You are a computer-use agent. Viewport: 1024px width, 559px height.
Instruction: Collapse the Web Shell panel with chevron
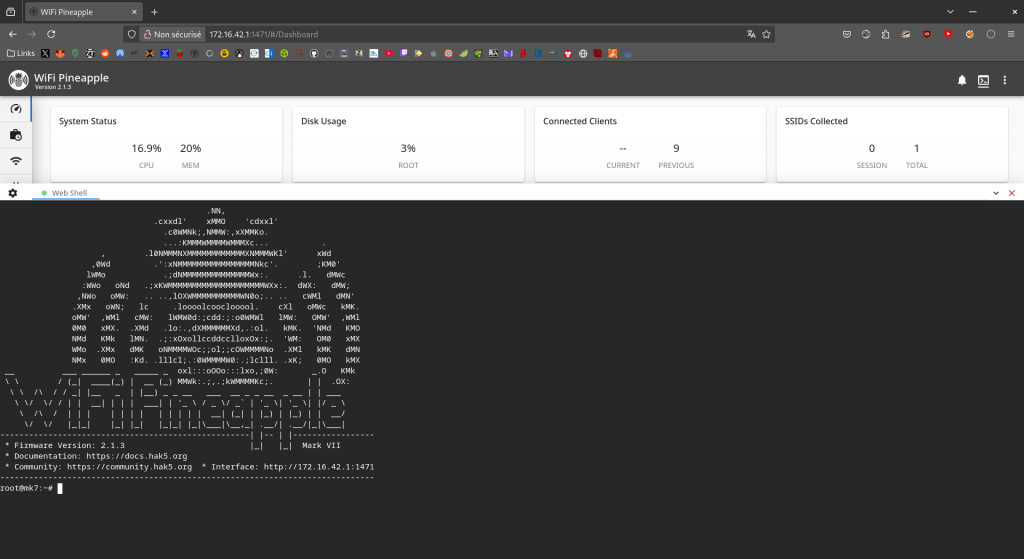coord(996,193)
